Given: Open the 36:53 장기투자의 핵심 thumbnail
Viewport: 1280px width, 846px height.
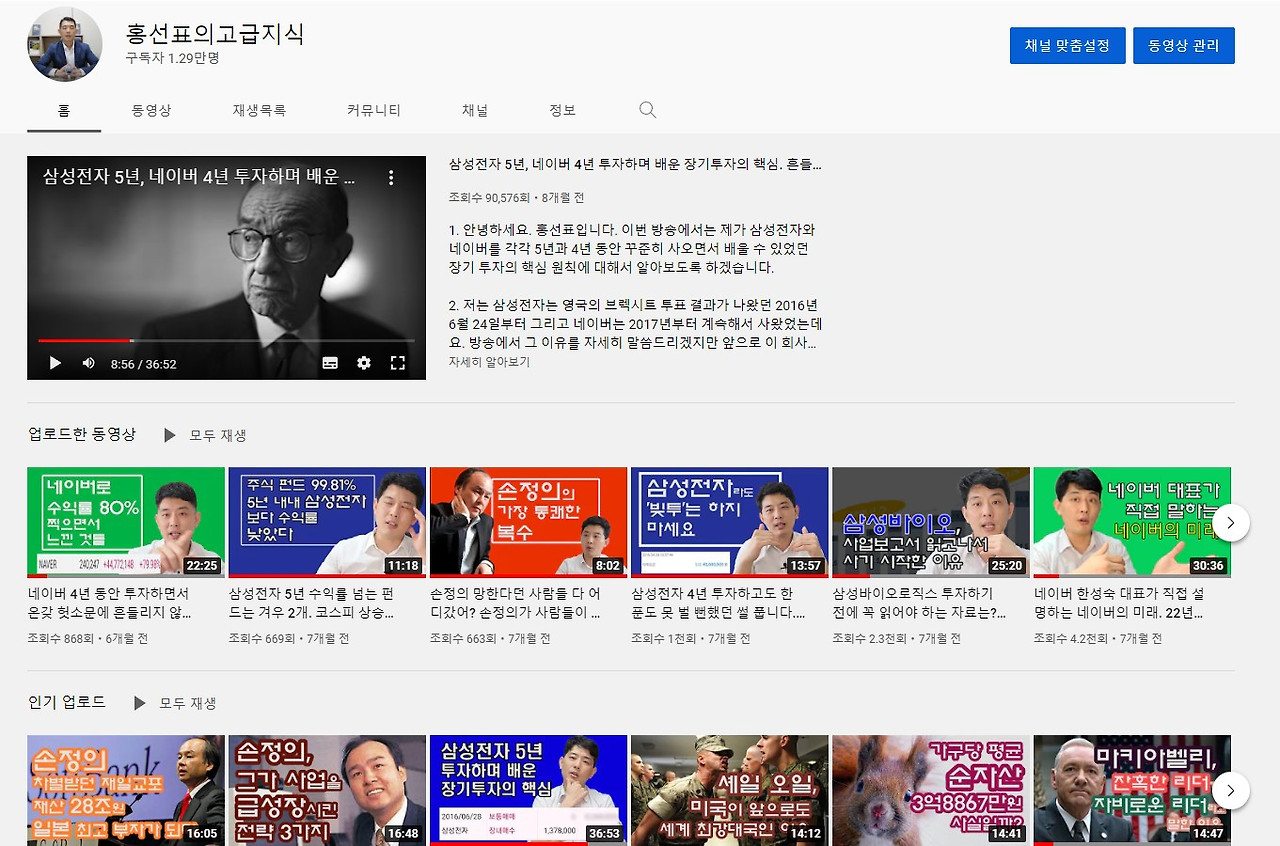Looking at the screenshot, I should (528, 790).
